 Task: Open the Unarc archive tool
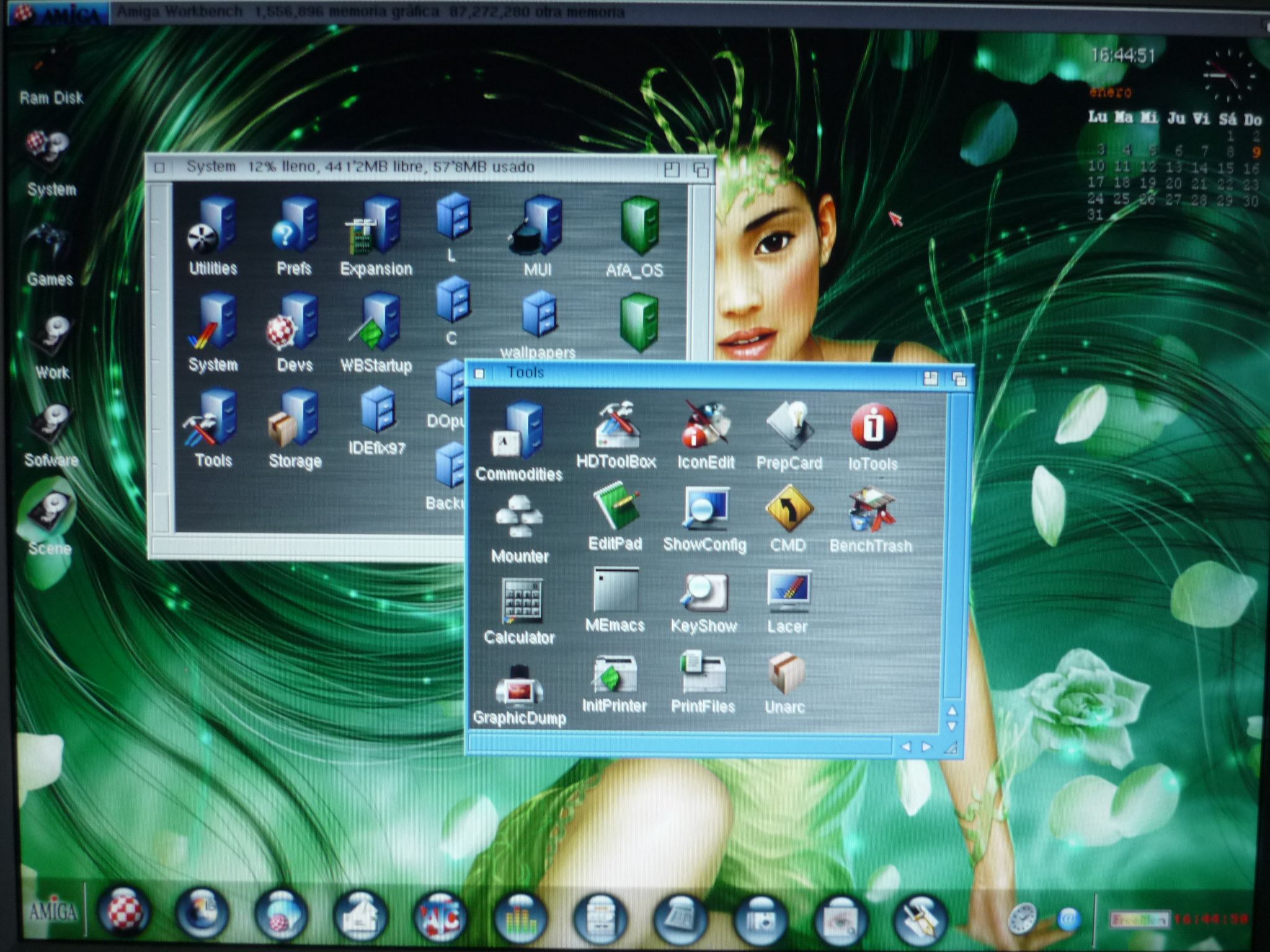(785, 674)
